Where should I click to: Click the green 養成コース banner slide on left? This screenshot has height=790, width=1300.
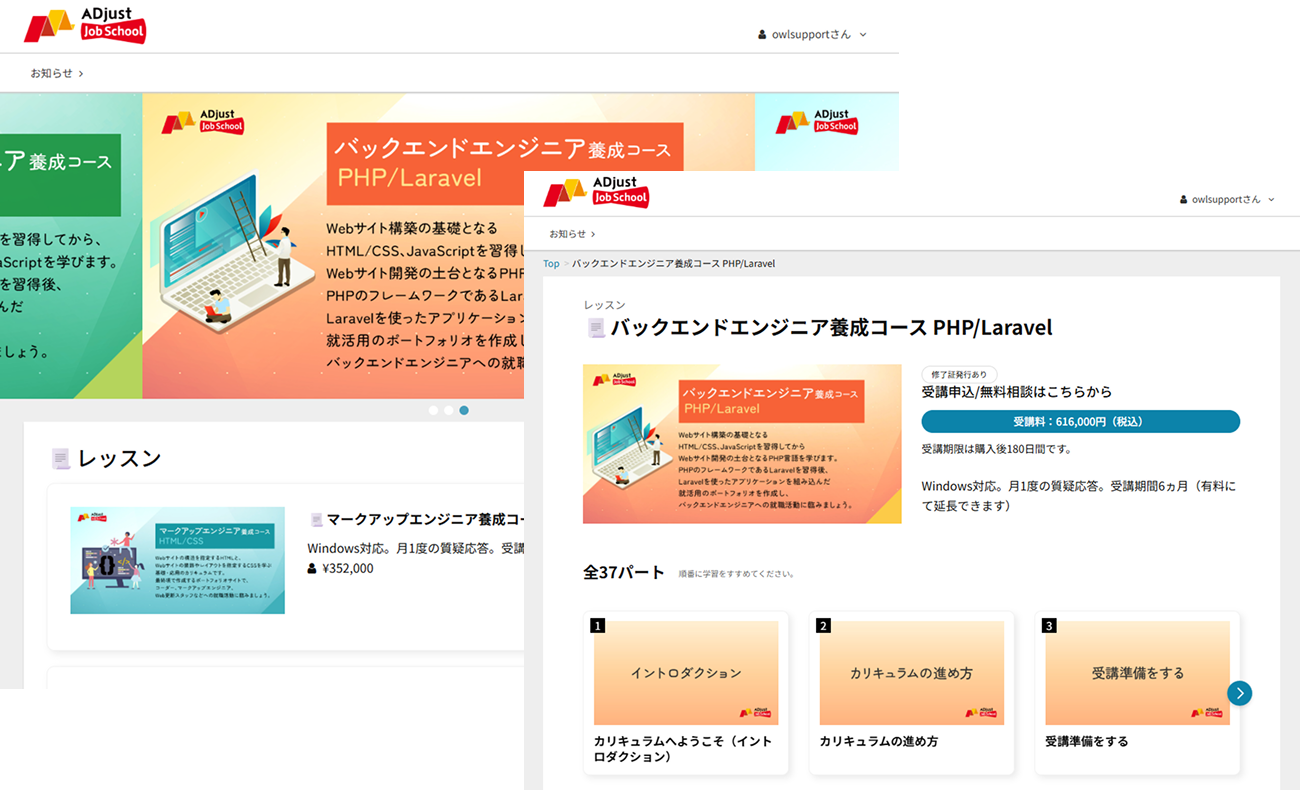pos(71,246)
